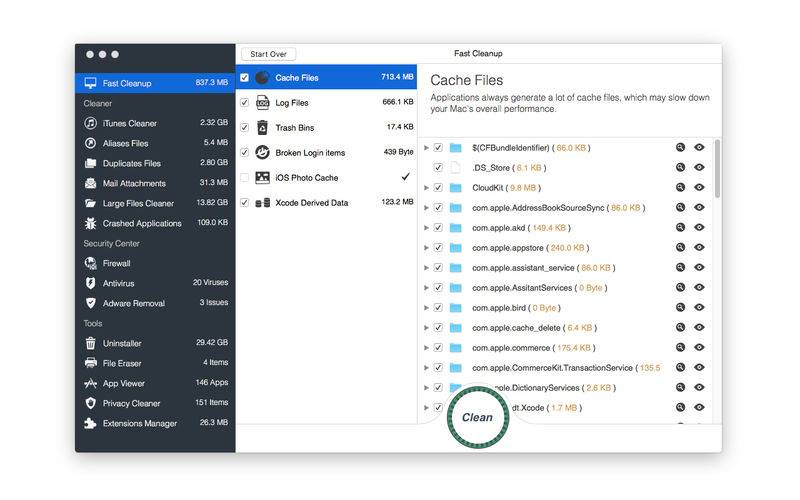Expand com.apple.AddressBookSourceSync folder

[x=426, y=208]
